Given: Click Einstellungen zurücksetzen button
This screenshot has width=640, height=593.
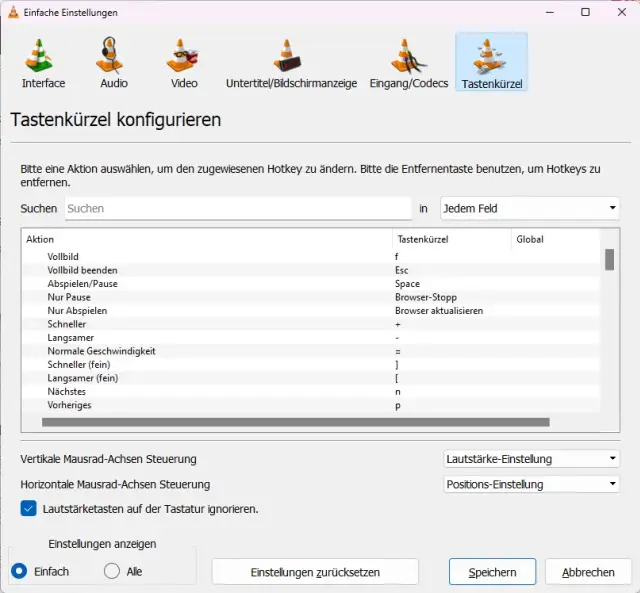Looking at the screenshot, I should coord(315,572).
